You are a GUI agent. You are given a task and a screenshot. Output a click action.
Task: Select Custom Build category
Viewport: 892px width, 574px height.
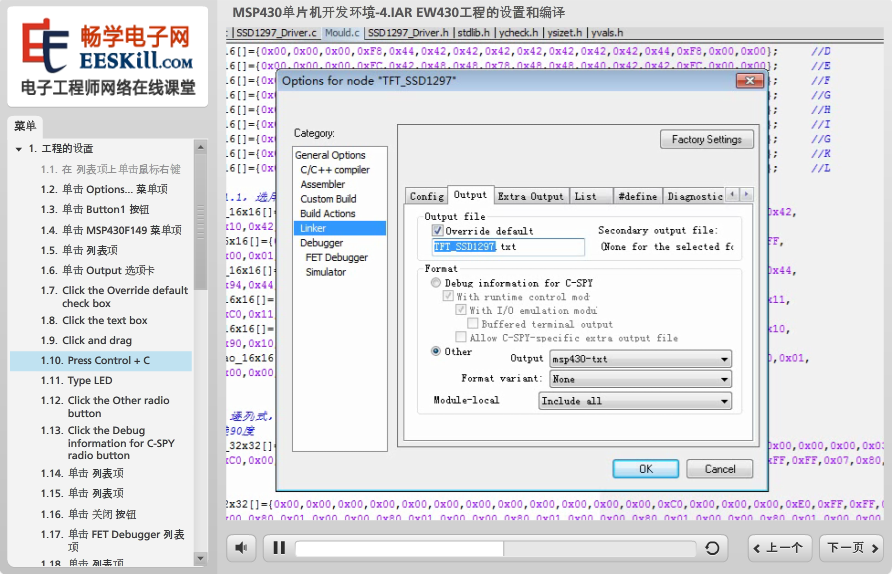[328, 199]
